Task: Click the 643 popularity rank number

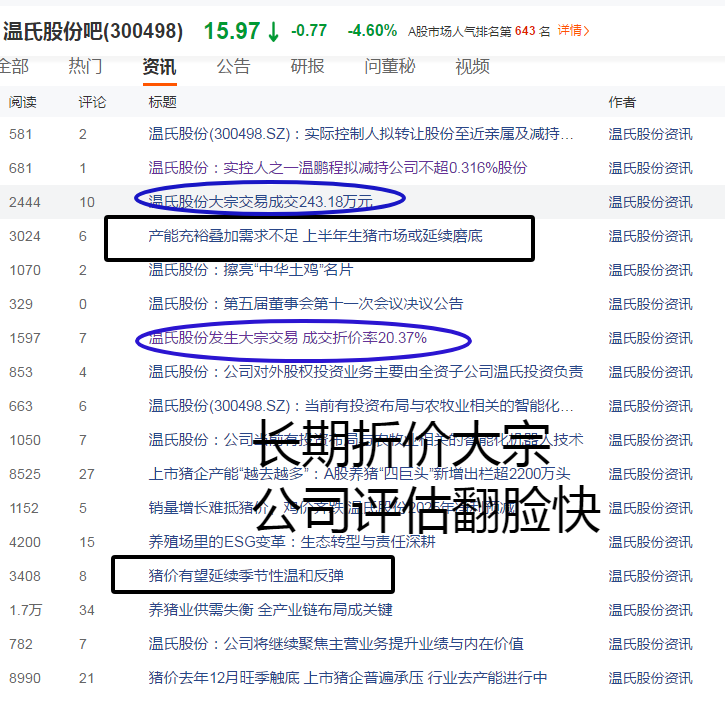Action: coord(525,31)
